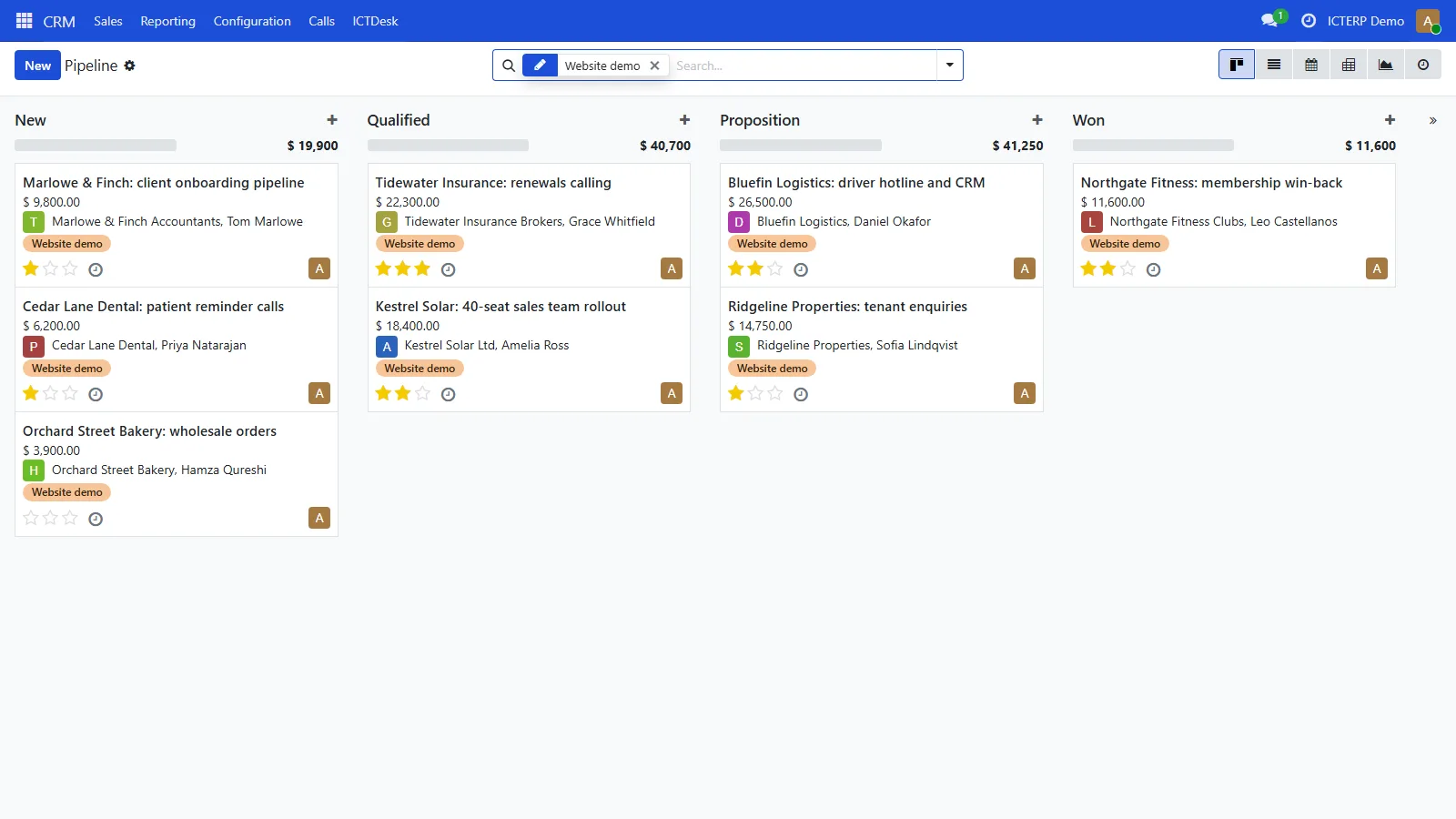Click the Website demo tag on Northgate Fitness card
This screenshot has width=1456, height=819.
pos(1125,244)
